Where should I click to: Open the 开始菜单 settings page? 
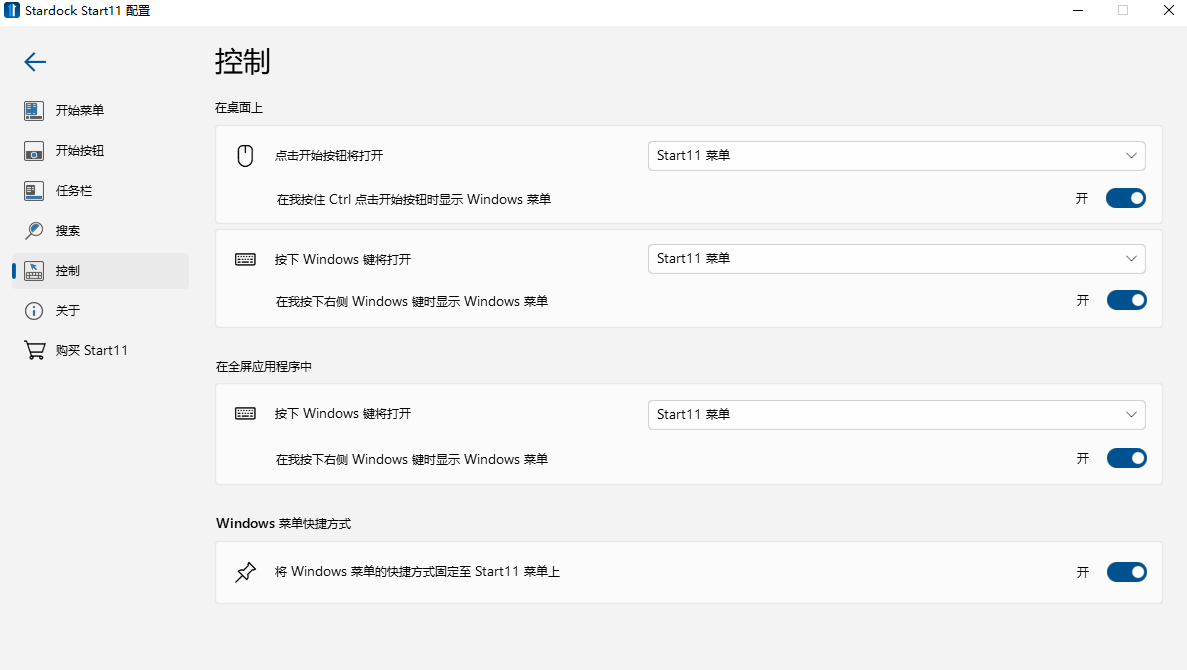coord(79,111)
